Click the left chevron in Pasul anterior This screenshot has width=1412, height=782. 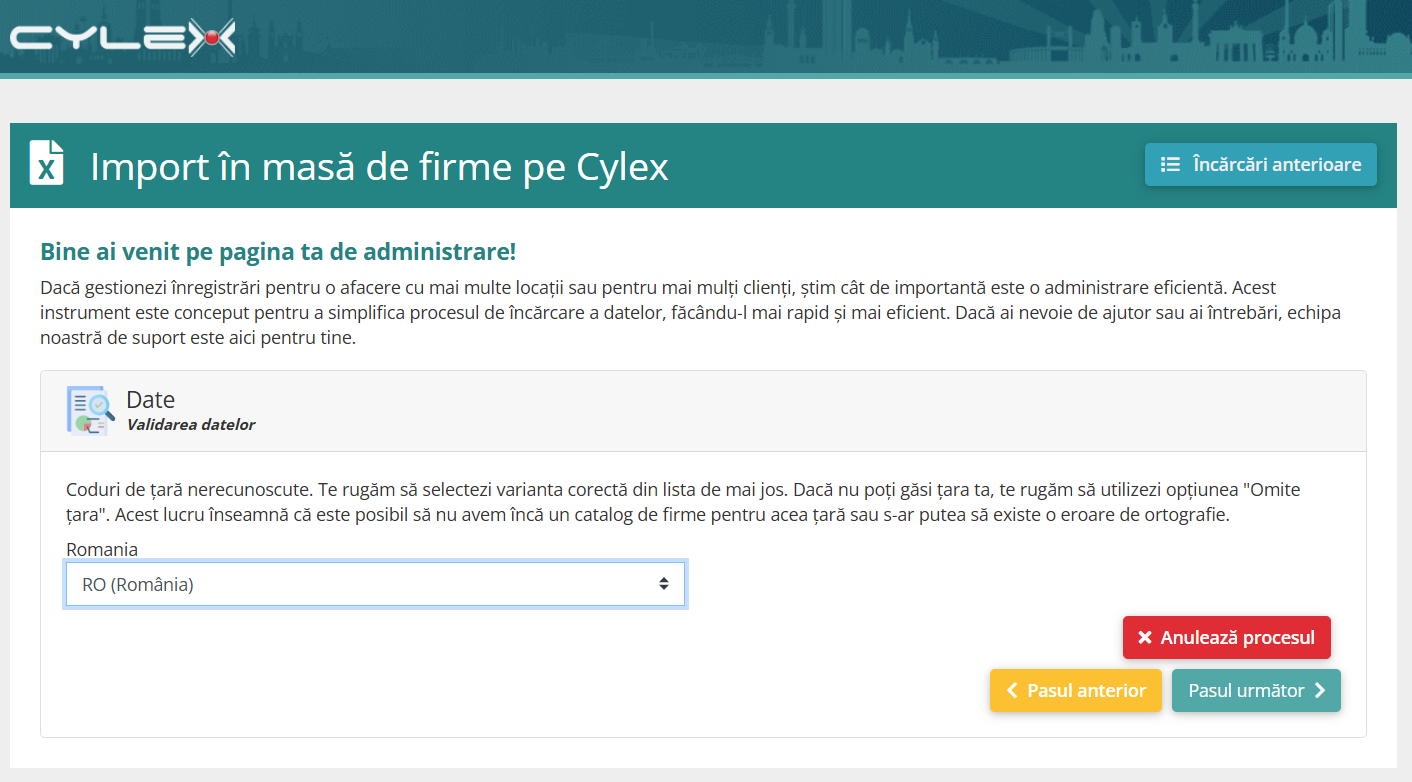pos(1012,691)
